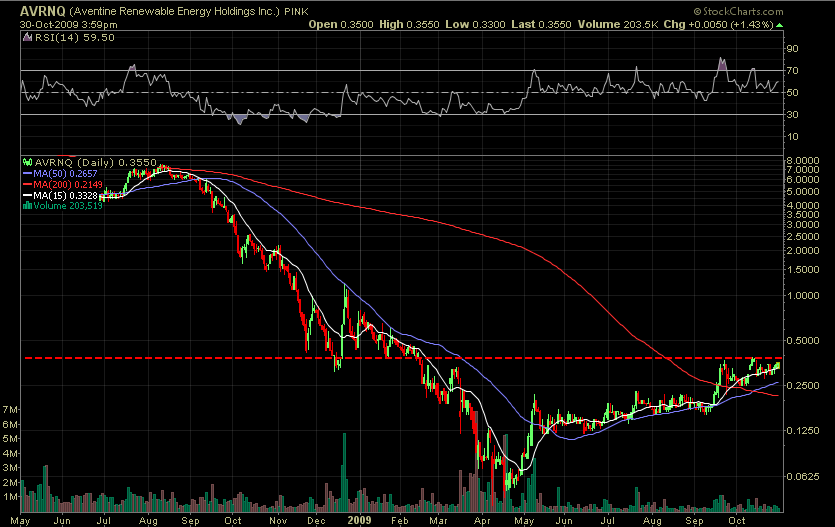Click the price axis label 0.5000
Viewport: 835px width, 527px height.
pyautogui.click(x=803, y=341)
